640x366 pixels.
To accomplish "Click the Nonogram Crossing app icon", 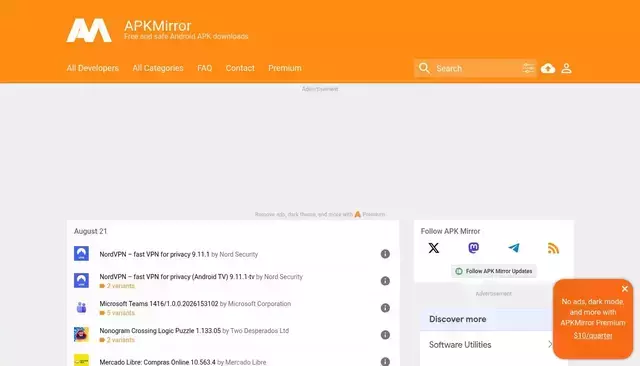I will [81, 334].
